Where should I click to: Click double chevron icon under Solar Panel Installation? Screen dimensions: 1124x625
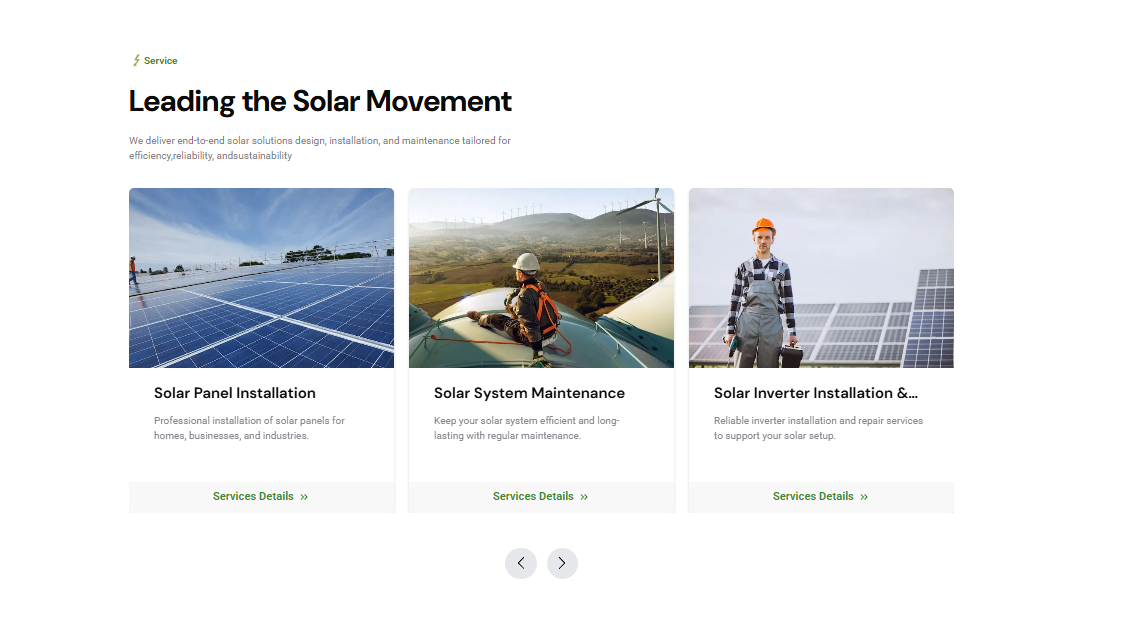[x=304, y=497]
